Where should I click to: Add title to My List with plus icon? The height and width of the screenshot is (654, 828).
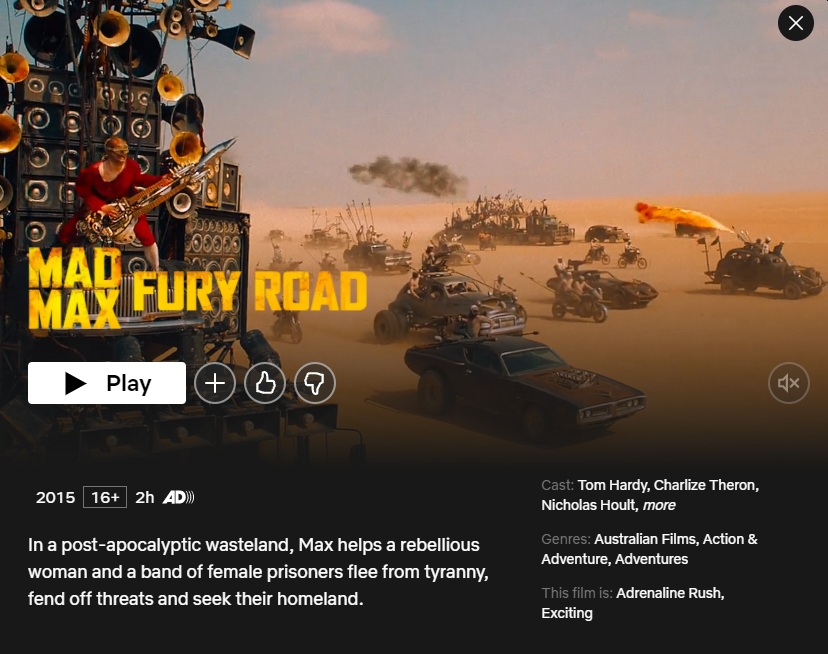point(215,383)
